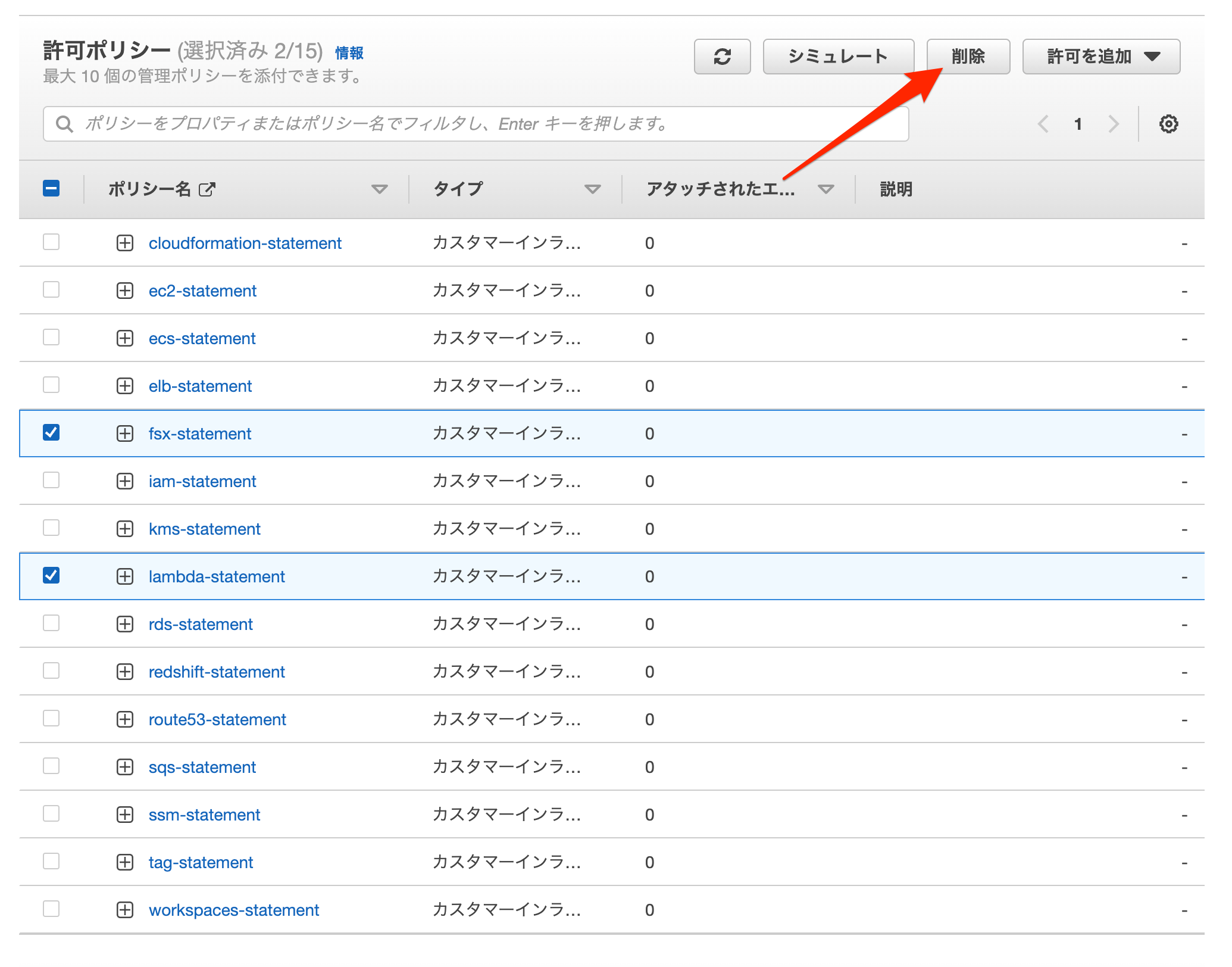Open the workspaces-statement policy link
This screenshot has height=967, width=1232.
234,910
